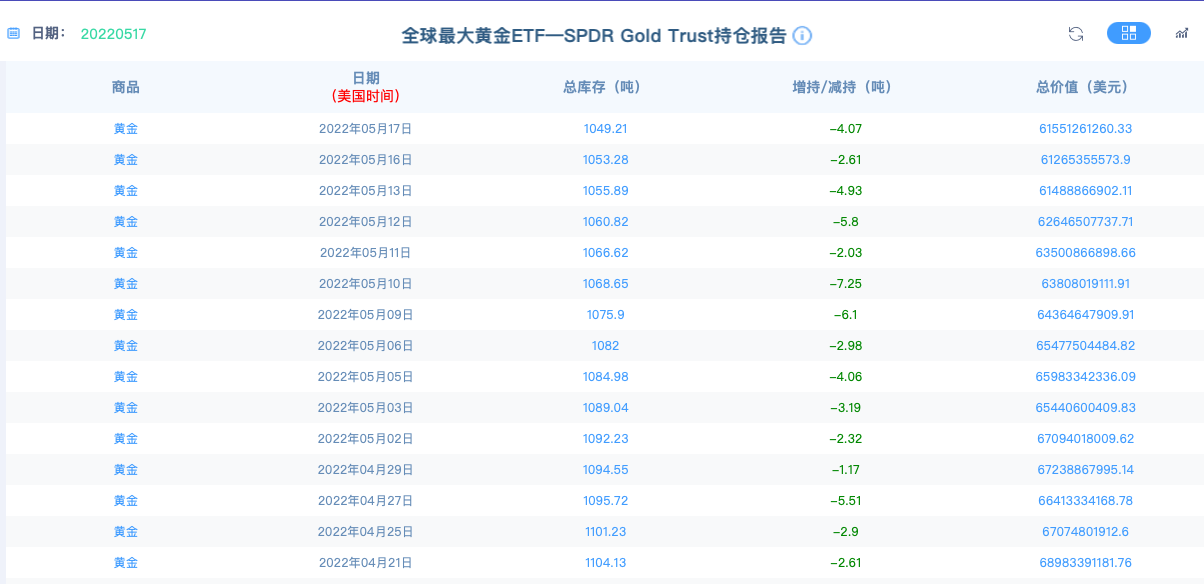Select total inventory value 1053.28
This screenshot has width=1204, height=584.
[x=605, y=160]
